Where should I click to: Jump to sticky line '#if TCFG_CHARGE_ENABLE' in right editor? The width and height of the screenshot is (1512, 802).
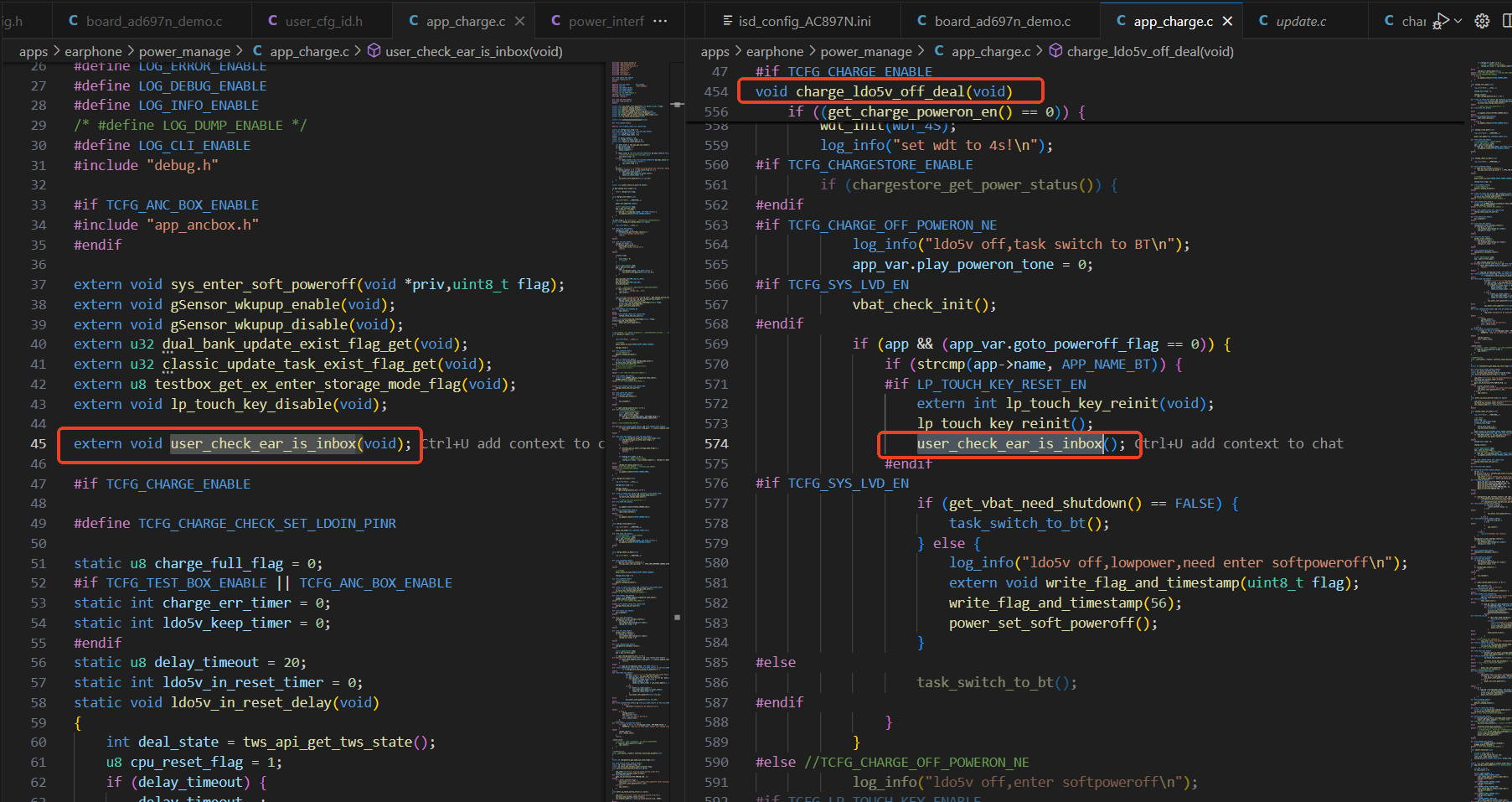844,71
